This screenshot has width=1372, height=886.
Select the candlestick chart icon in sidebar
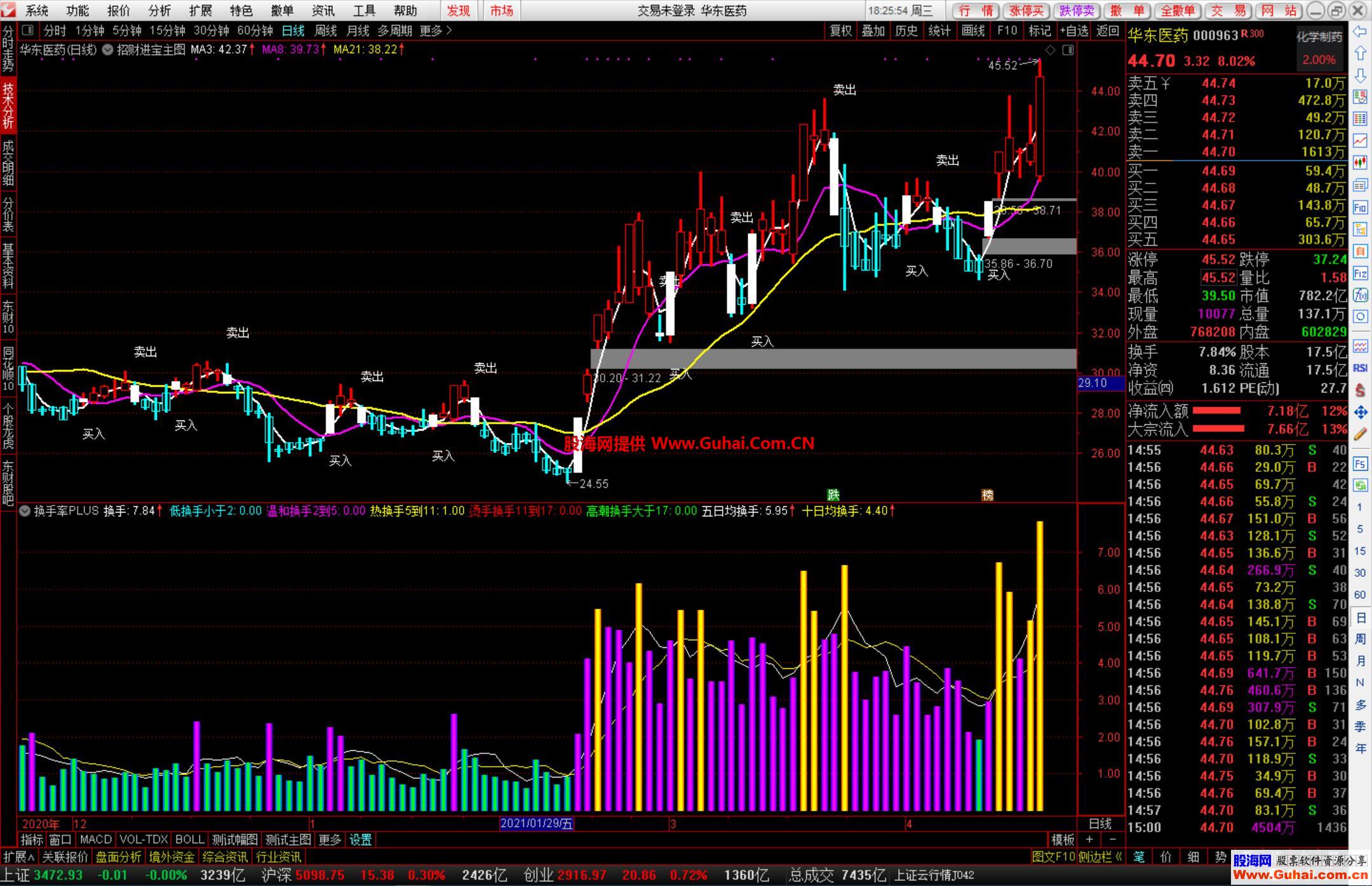[1360, 163]
